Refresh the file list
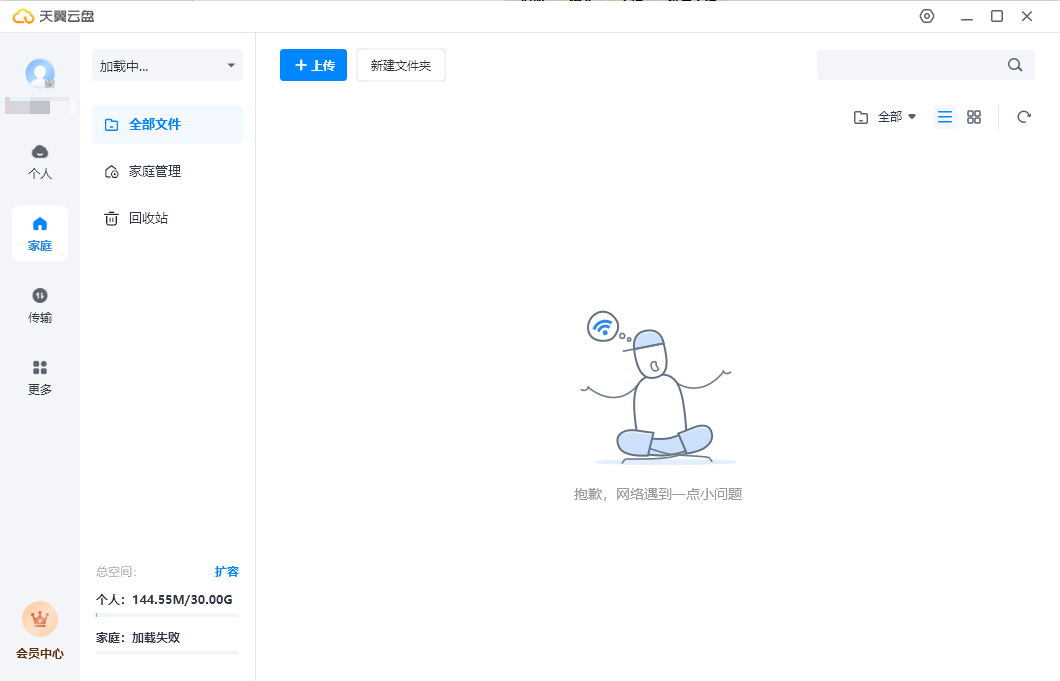Screen dimensions: 1060x681 click(x=1024, y=117)
